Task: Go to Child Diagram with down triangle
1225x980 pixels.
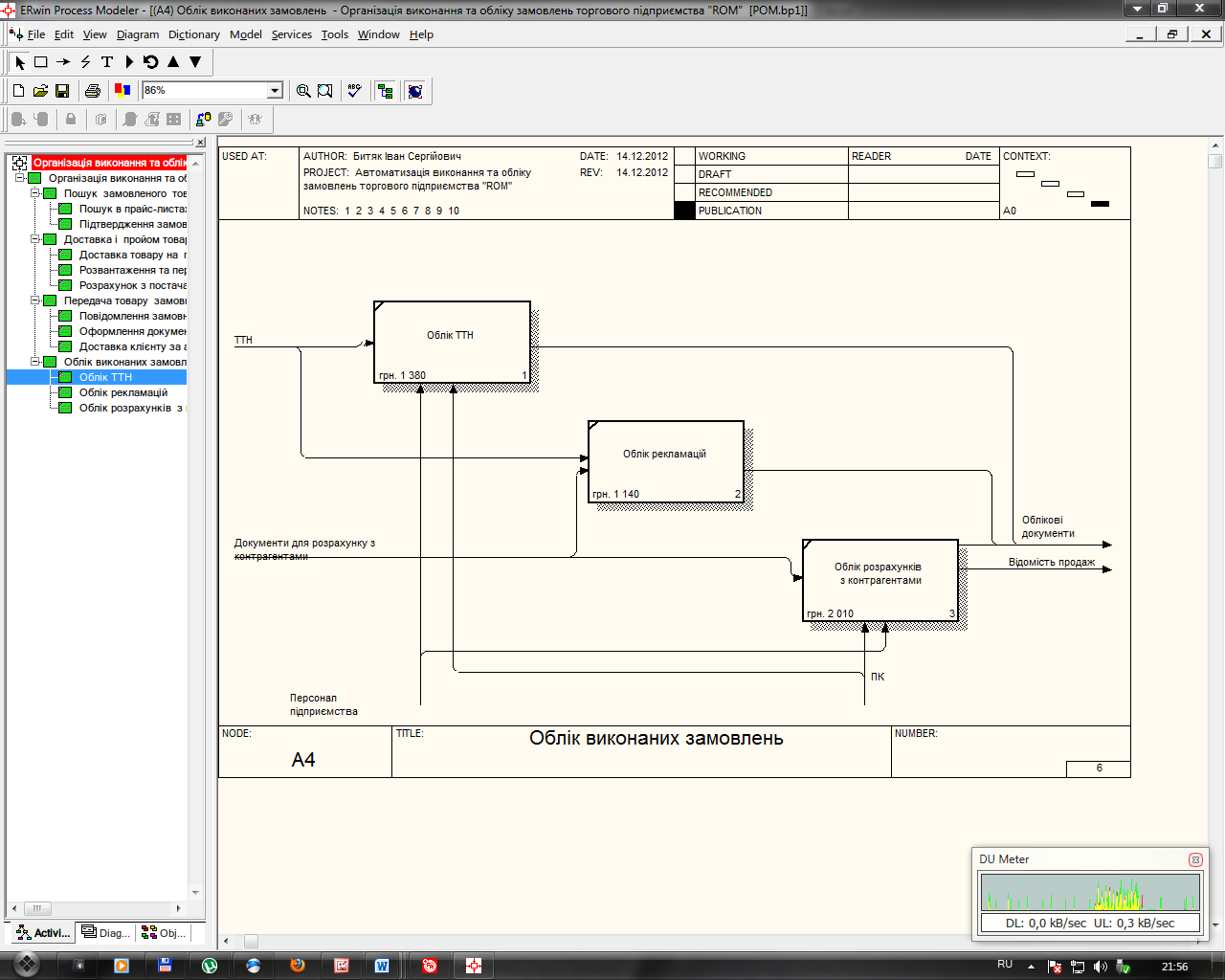Action: coord(195,62)
